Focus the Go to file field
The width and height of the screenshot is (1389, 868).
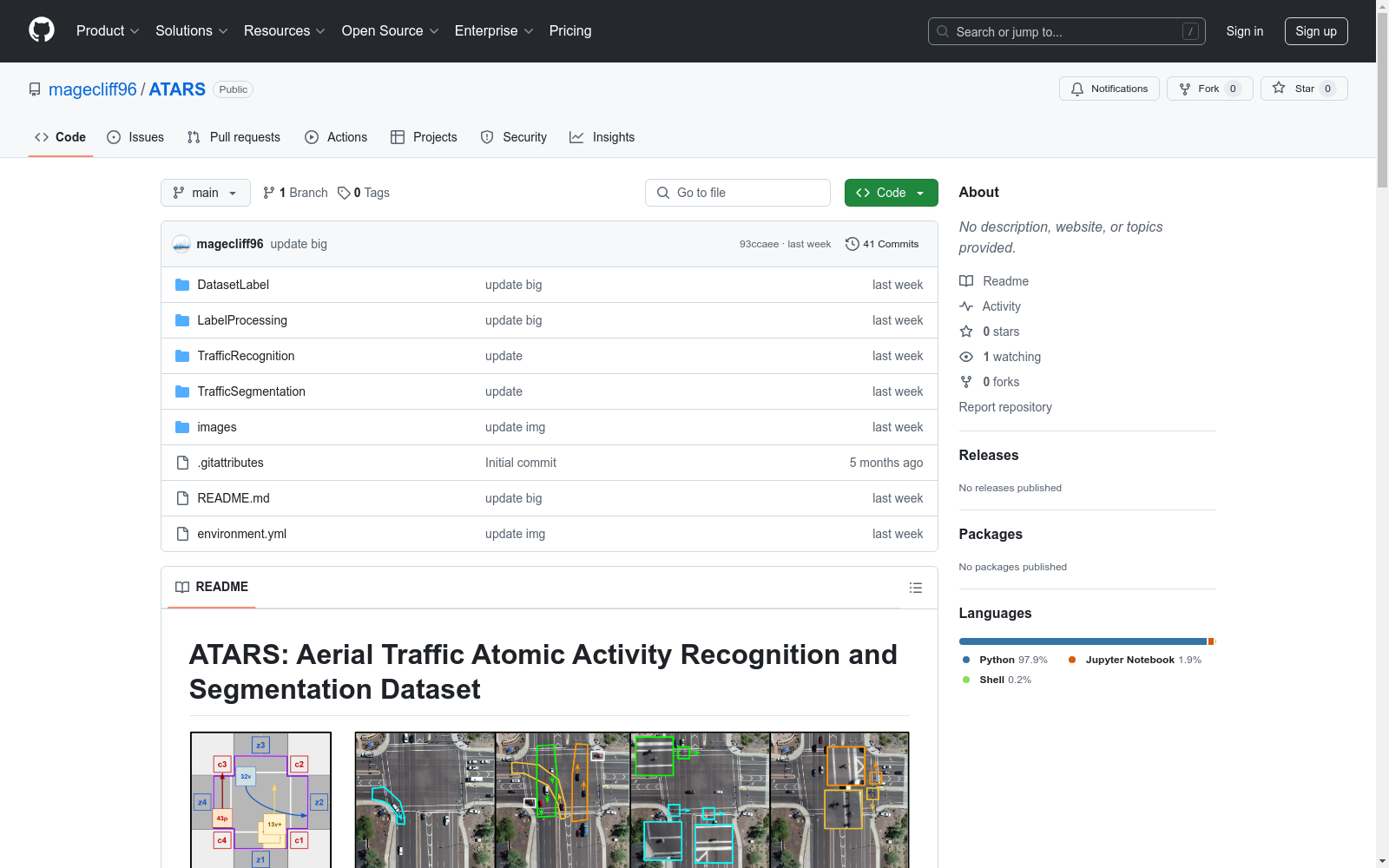pyautogui.click(x=738, y=193)
